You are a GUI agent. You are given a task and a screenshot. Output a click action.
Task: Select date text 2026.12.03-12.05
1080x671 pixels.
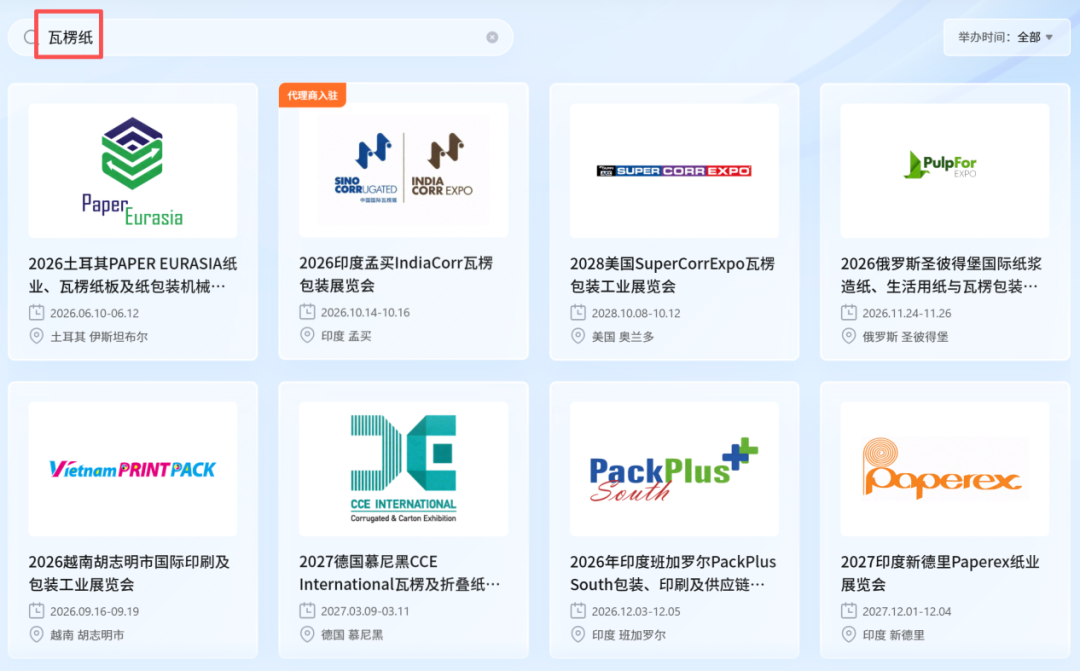coord(636,612)
